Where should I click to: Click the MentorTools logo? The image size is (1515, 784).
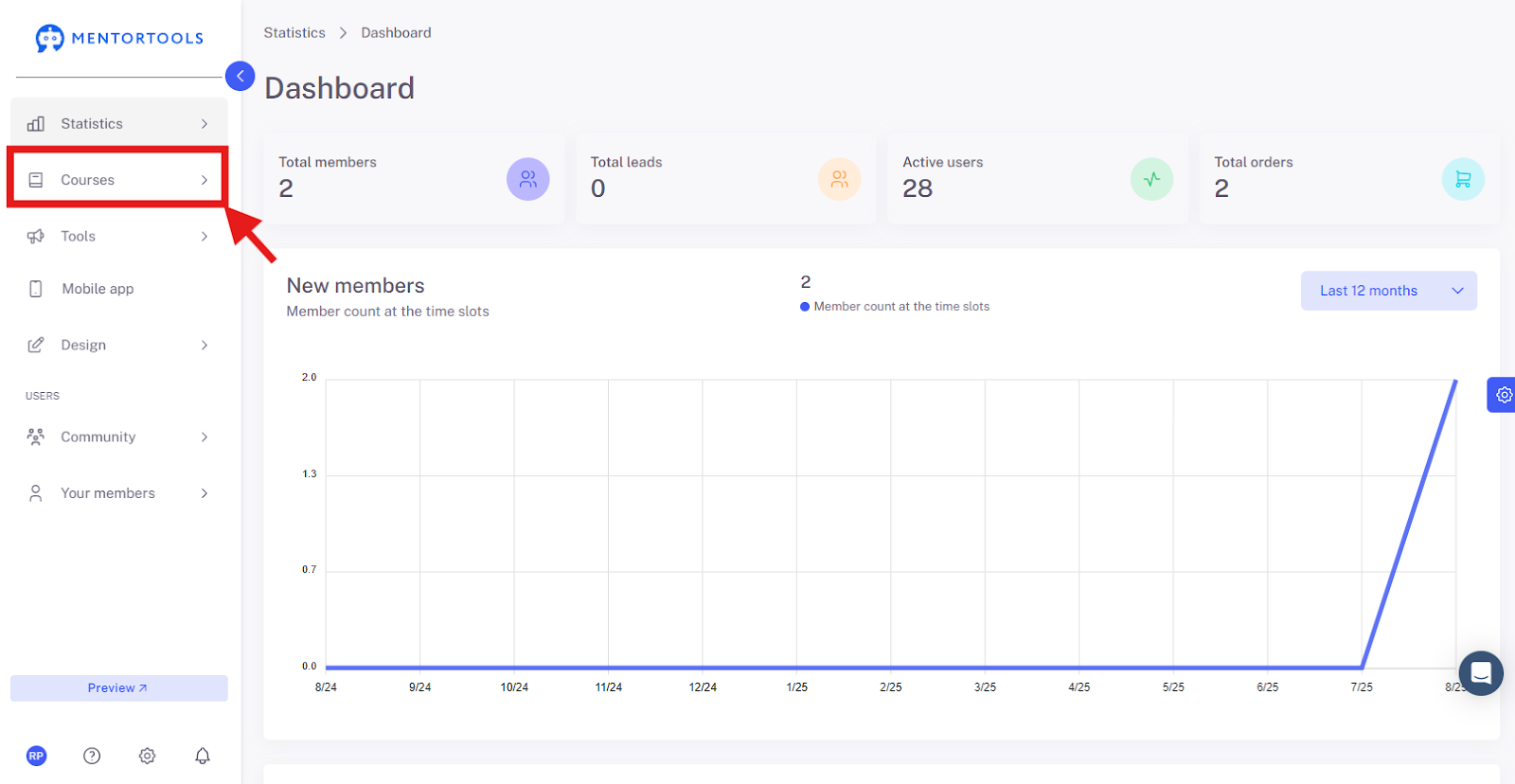[x=119, y=38]
